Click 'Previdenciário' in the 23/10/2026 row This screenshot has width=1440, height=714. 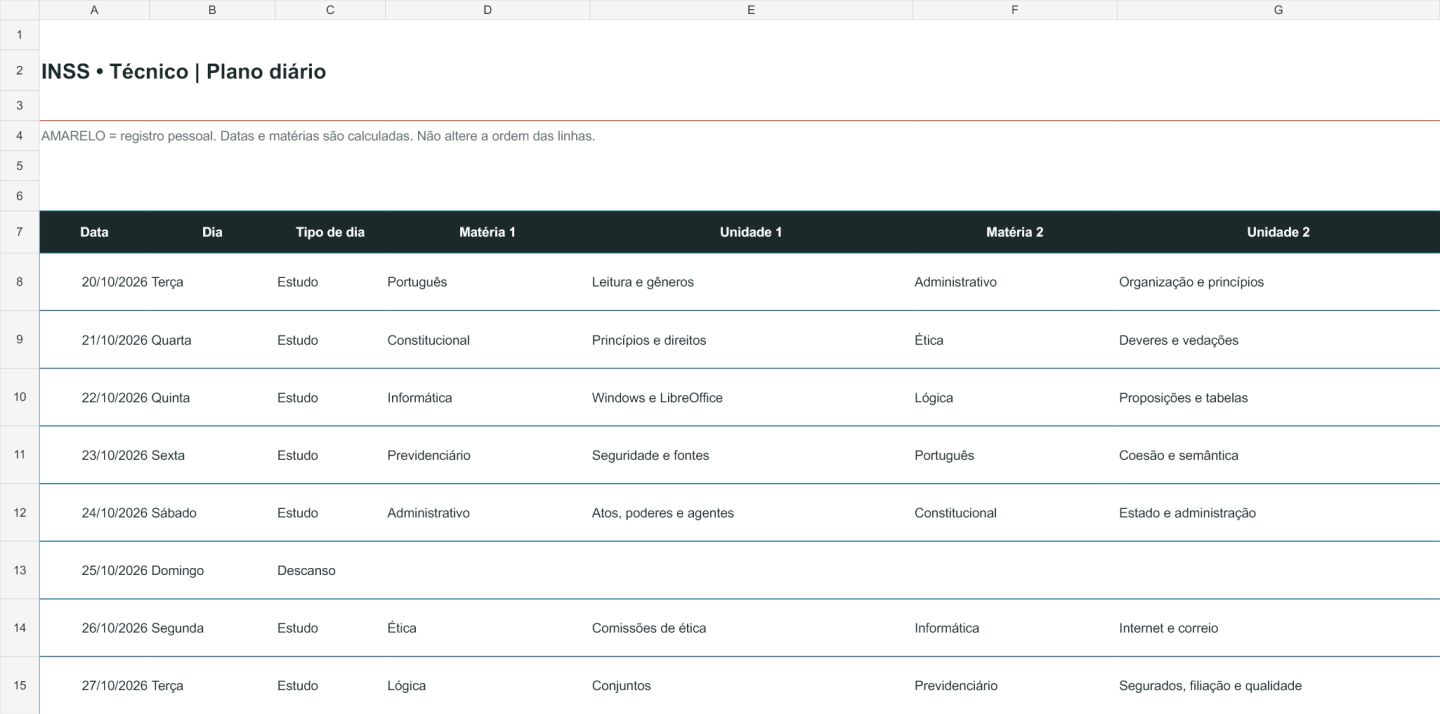487,455
